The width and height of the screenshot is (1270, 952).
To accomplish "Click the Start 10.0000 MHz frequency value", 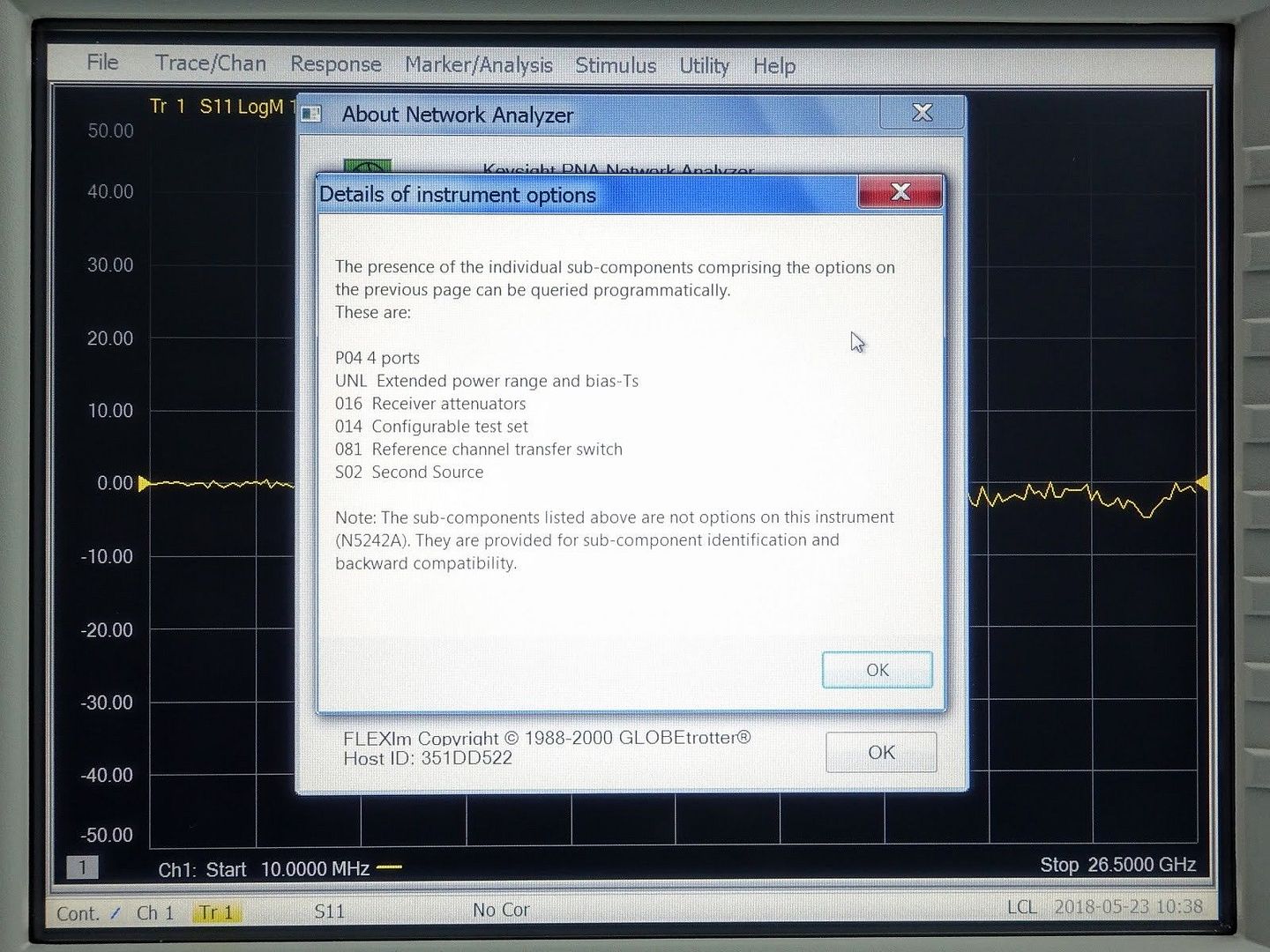I will point(315,868).
